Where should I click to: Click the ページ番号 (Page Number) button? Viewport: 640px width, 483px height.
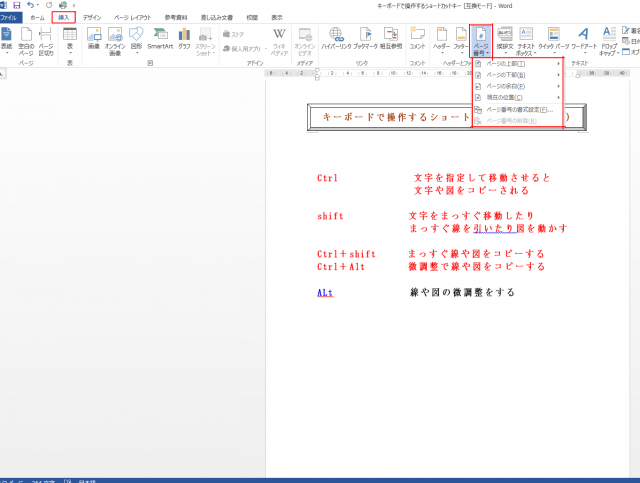[482, 41]
